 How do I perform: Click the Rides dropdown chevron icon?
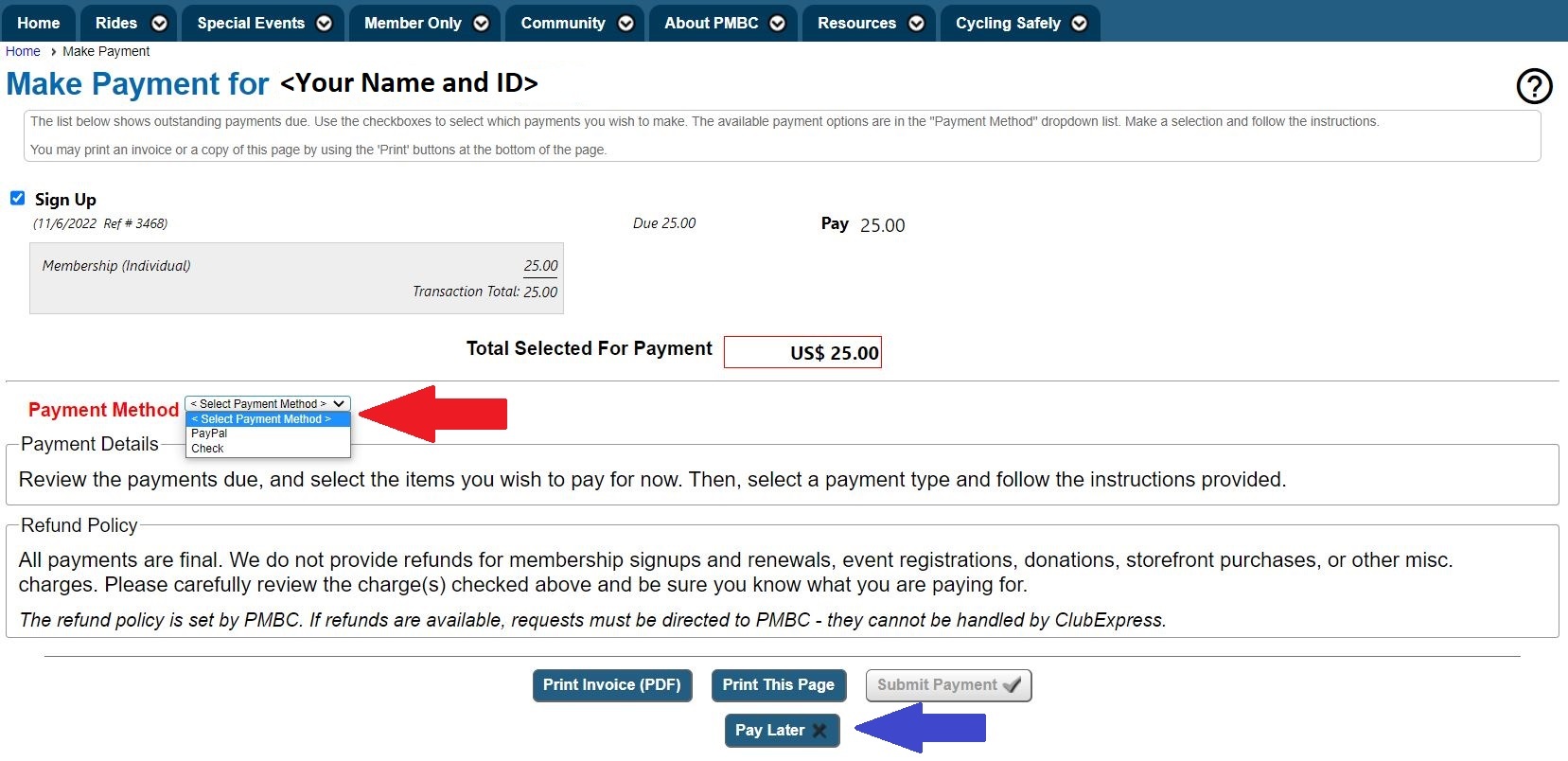tap(158, 23)
